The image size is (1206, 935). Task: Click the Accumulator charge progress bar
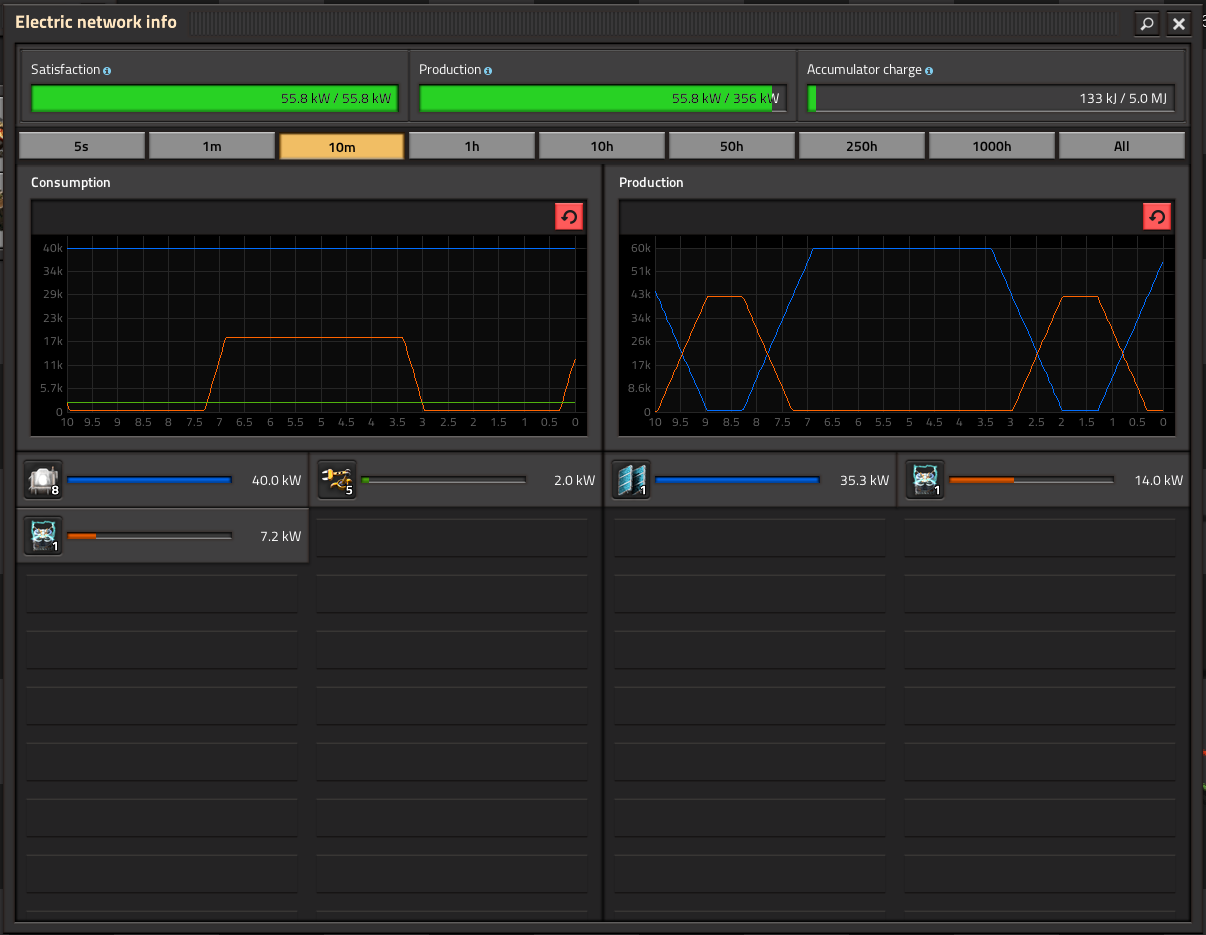coord(990,98)
